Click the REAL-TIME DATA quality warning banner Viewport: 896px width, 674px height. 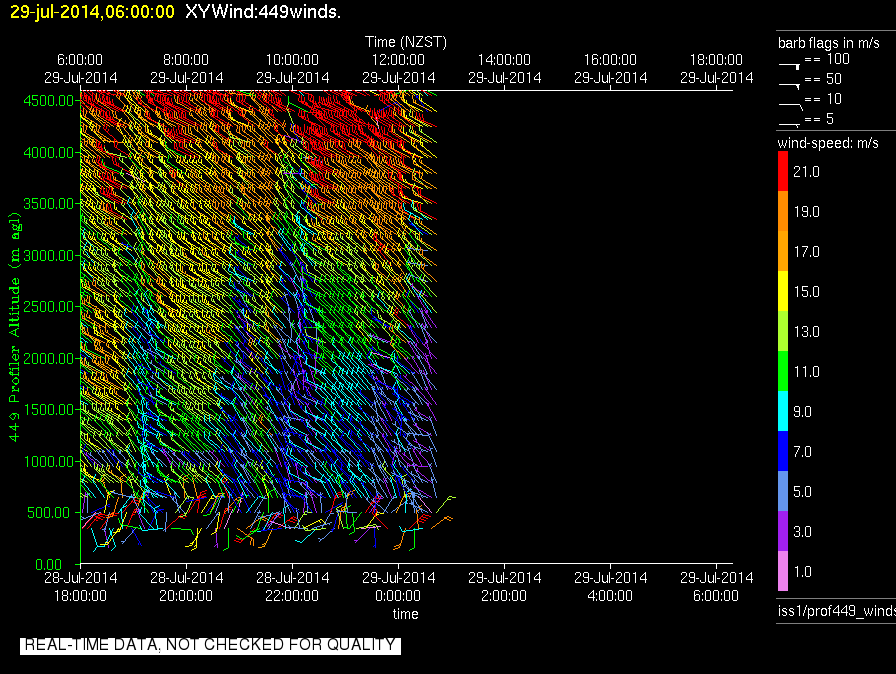(x=210, y=645)
